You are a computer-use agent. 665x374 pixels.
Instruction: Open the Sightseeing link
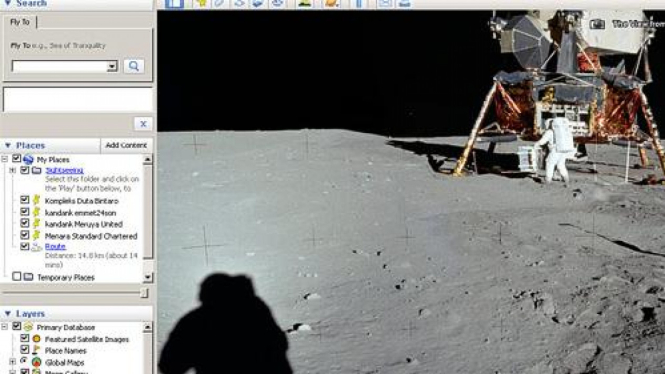tap(64, 170)
